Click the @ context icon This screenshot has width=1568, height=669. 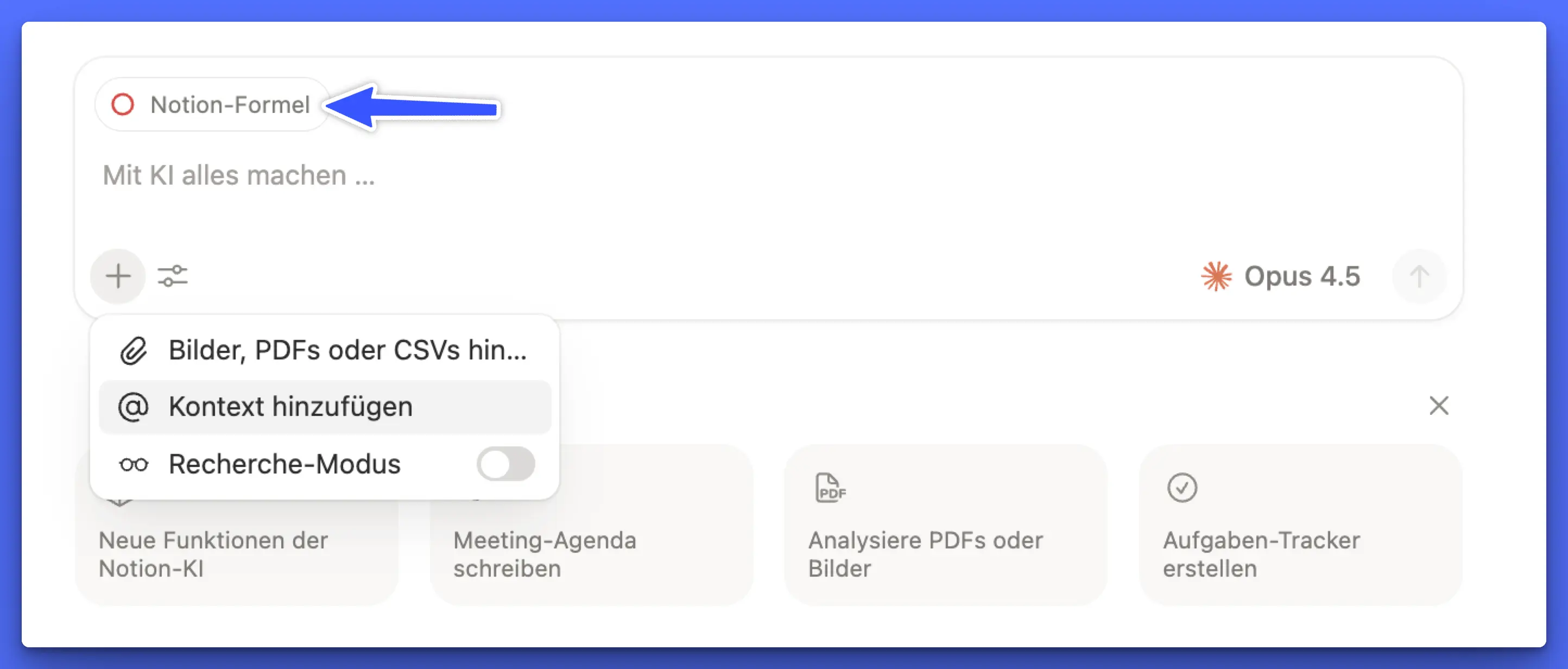tap(134, 407)
